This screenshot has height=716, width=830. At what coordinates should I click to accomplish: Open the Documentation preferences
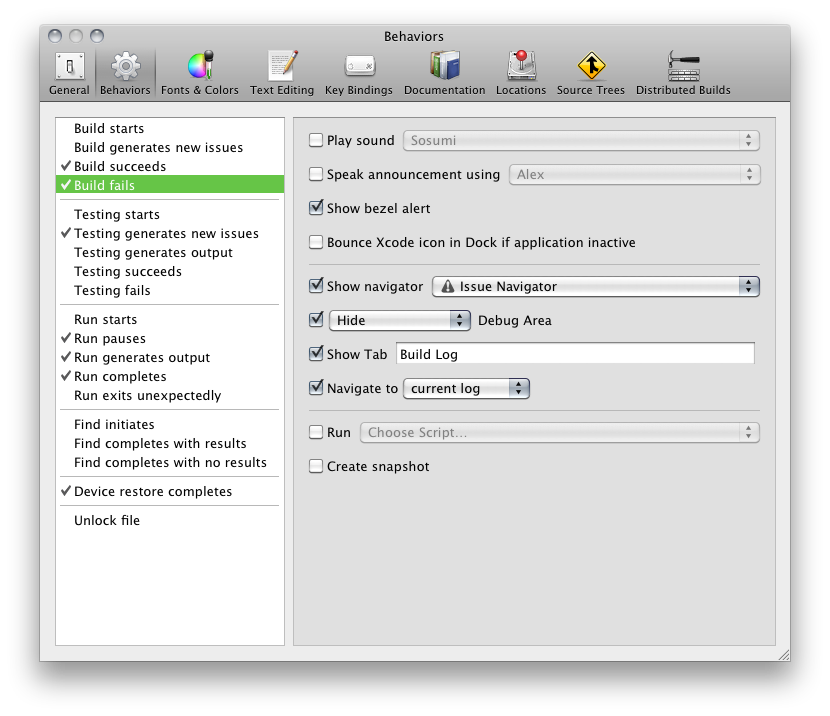pyautogui.click(x=445, y=74)
